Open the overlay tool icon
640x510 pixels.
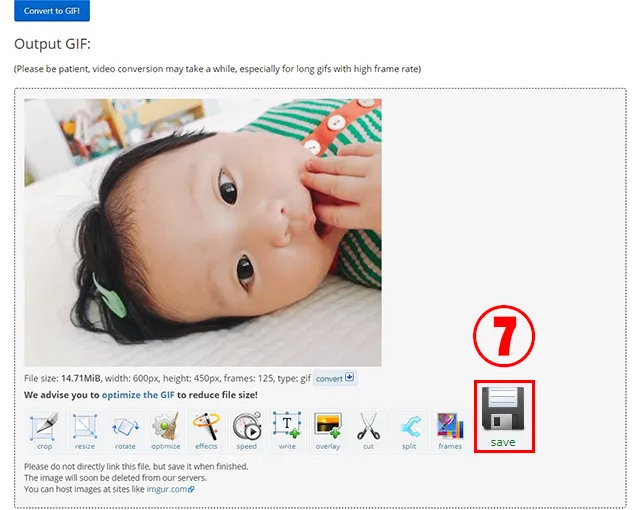click(x=328, y=431)
